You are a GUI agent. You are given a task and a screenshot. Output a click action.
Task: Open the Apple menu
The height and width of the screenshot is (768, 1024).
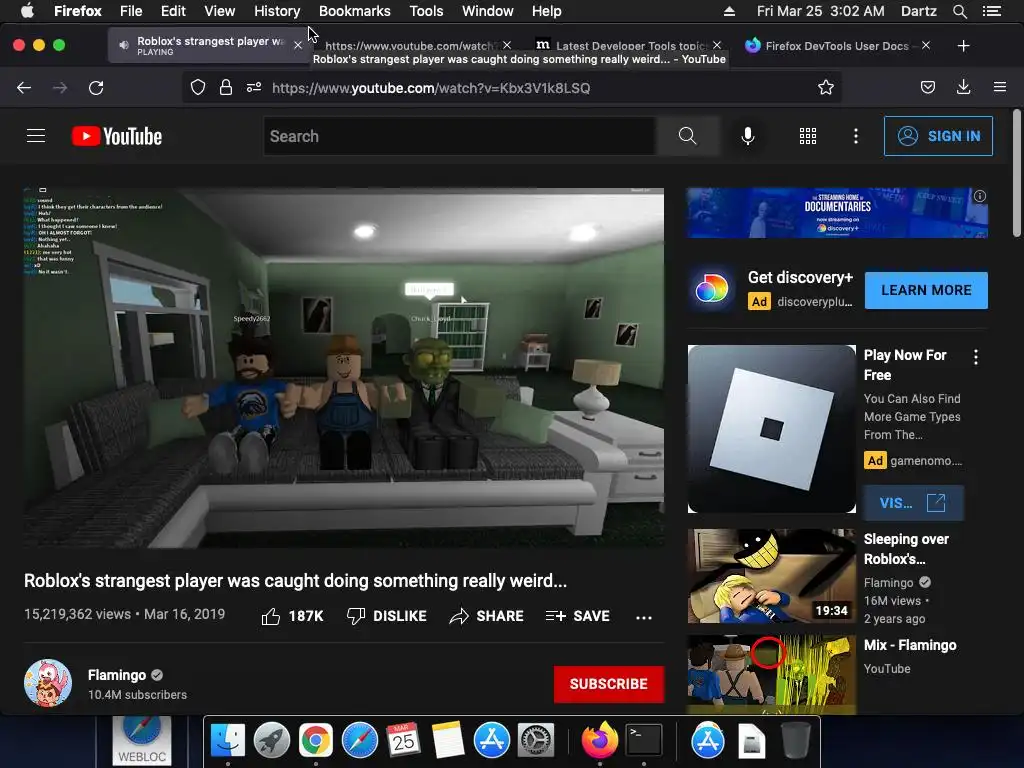27,11
